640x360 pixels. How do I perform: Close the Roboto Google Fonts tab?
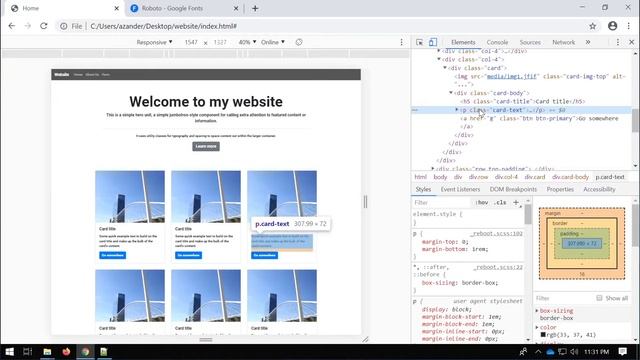(236, 8)
